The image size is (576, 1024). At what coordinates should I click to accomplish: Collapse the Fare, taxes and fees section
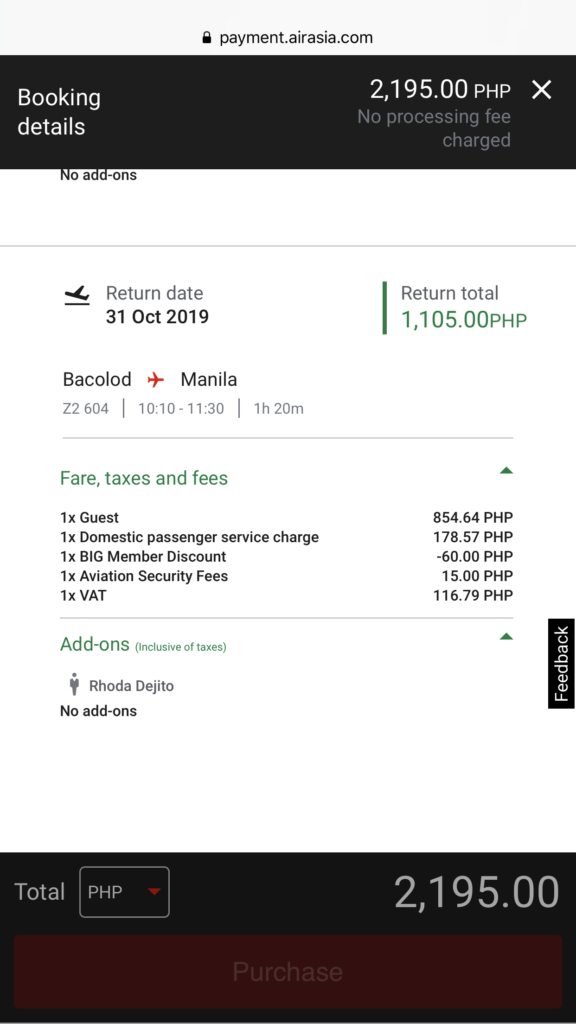click(505, 470)
